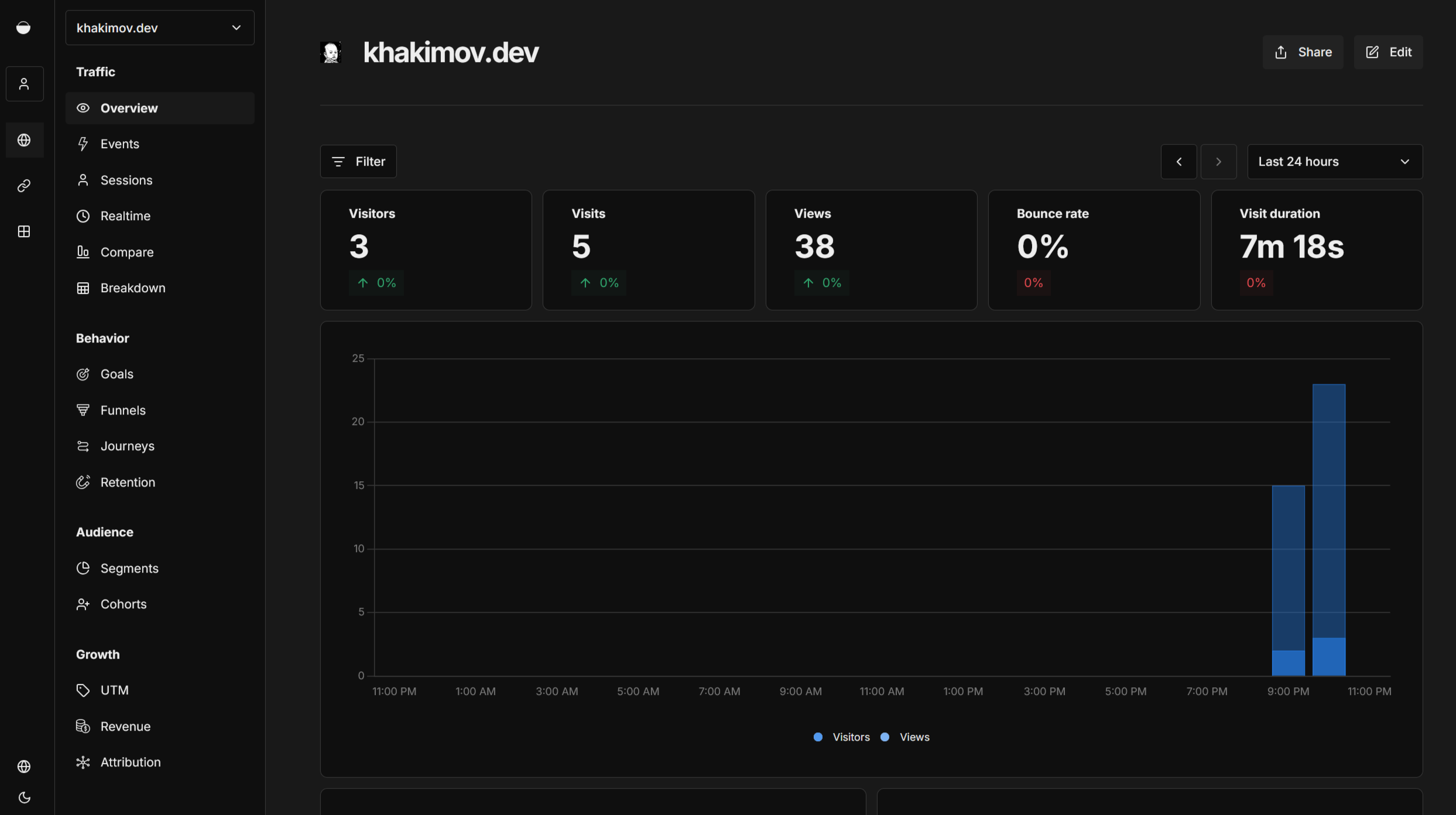
Task: Click the language globe icon at bottom
Action: coord(24,766)
